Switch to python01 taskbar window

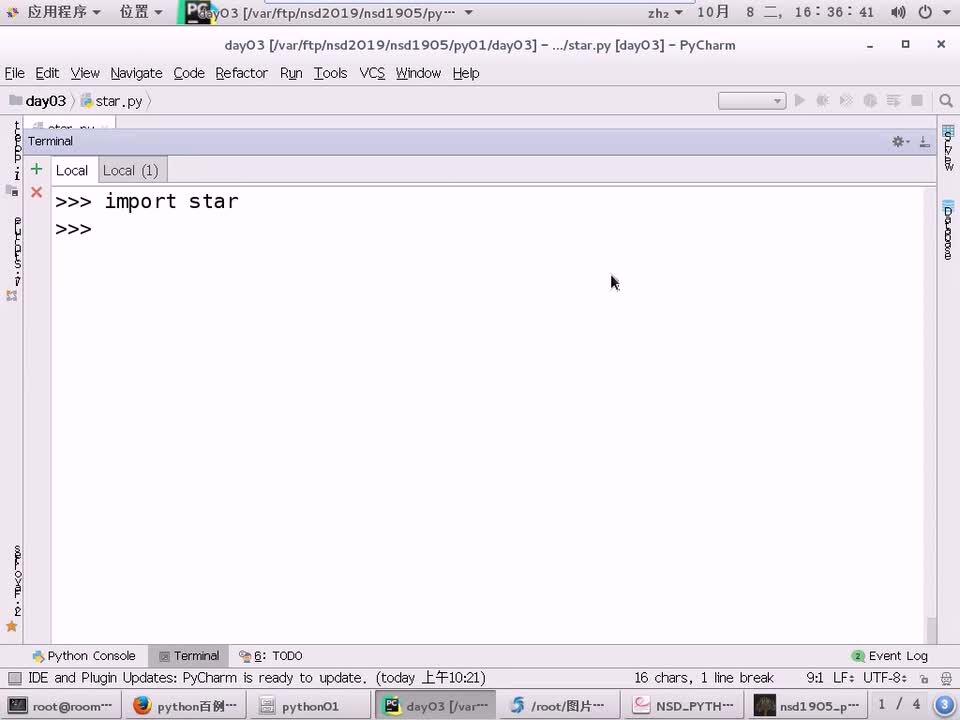click(309, 706)
